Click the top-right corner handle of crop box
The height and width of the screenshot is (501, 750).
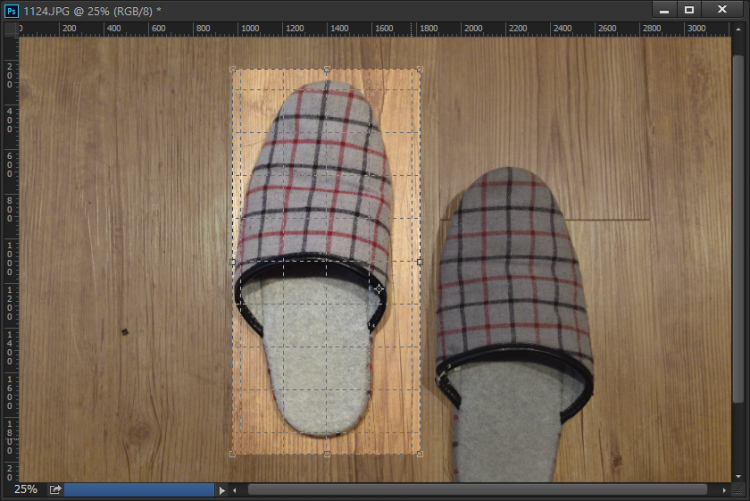click(x=419, y=70)
